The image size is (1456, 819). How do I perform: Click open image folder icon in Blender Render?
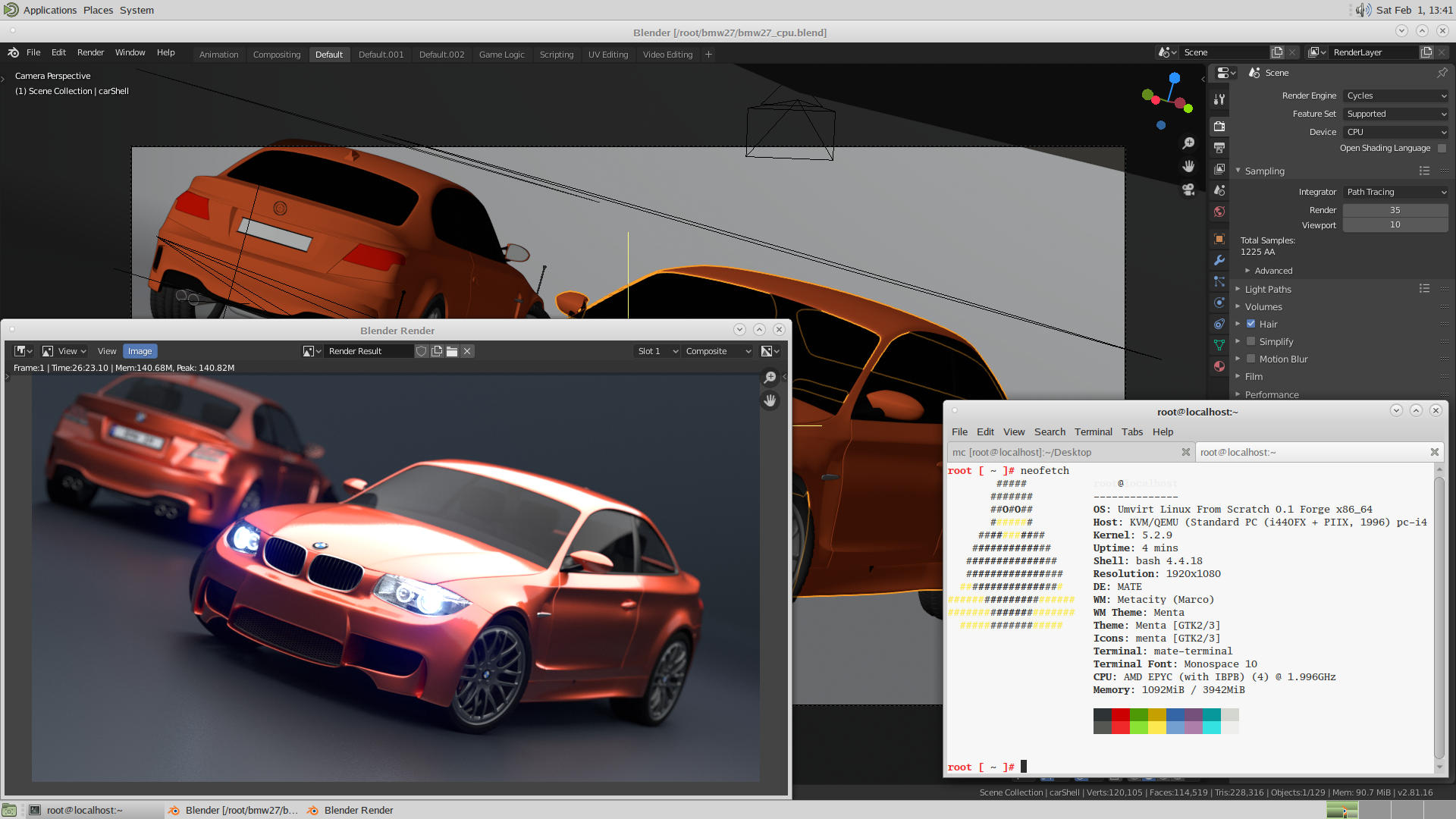pyautogui.click(x=452, y=351)
